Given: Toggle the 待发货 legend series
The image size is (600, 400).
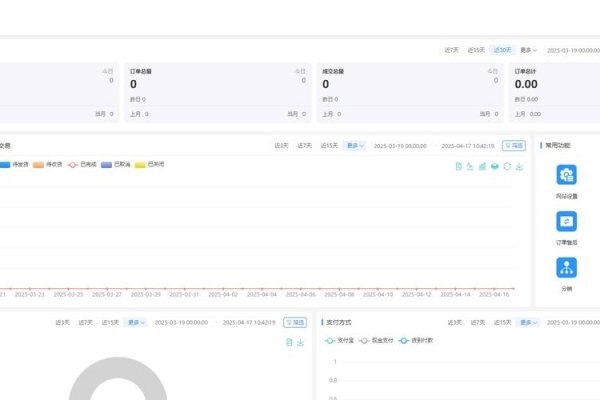Looking at the screenshot, I should point(16,164).
